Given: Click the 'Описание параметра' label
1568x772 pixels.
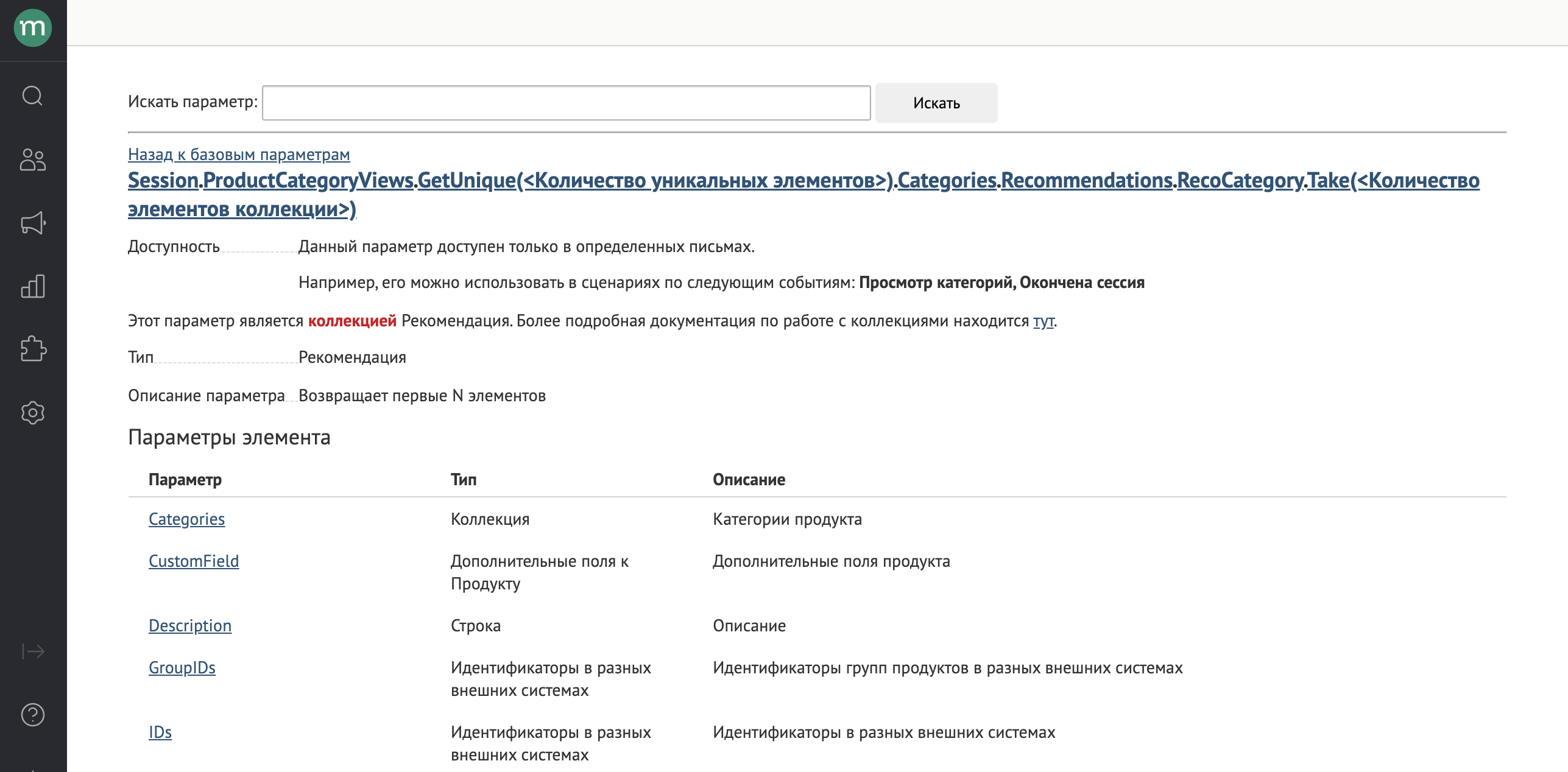Looking at the screenshot, I should pyautogui.click(x=207, y=396).
